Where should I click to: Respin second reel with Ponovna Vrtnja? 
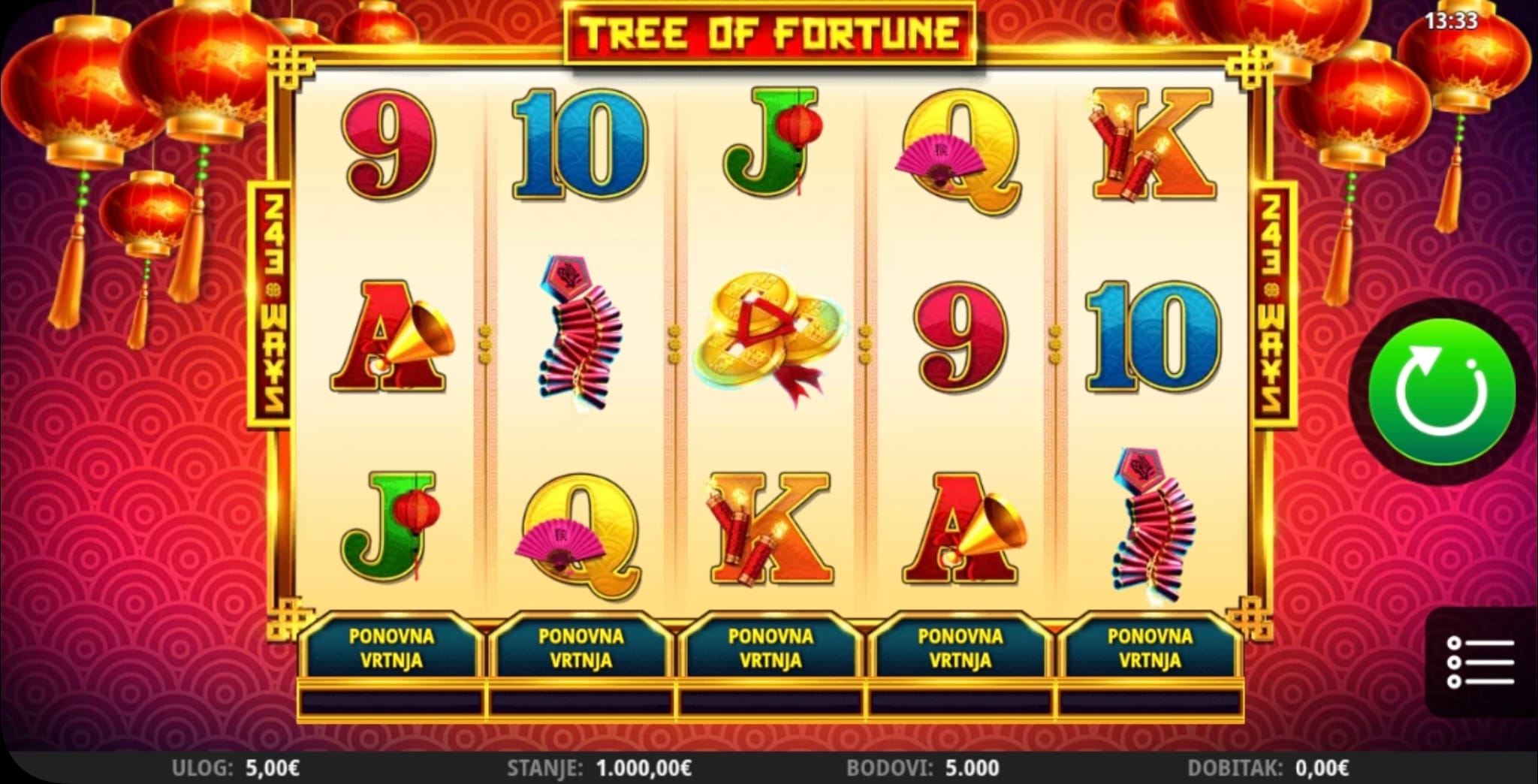(x=581, y=649)
